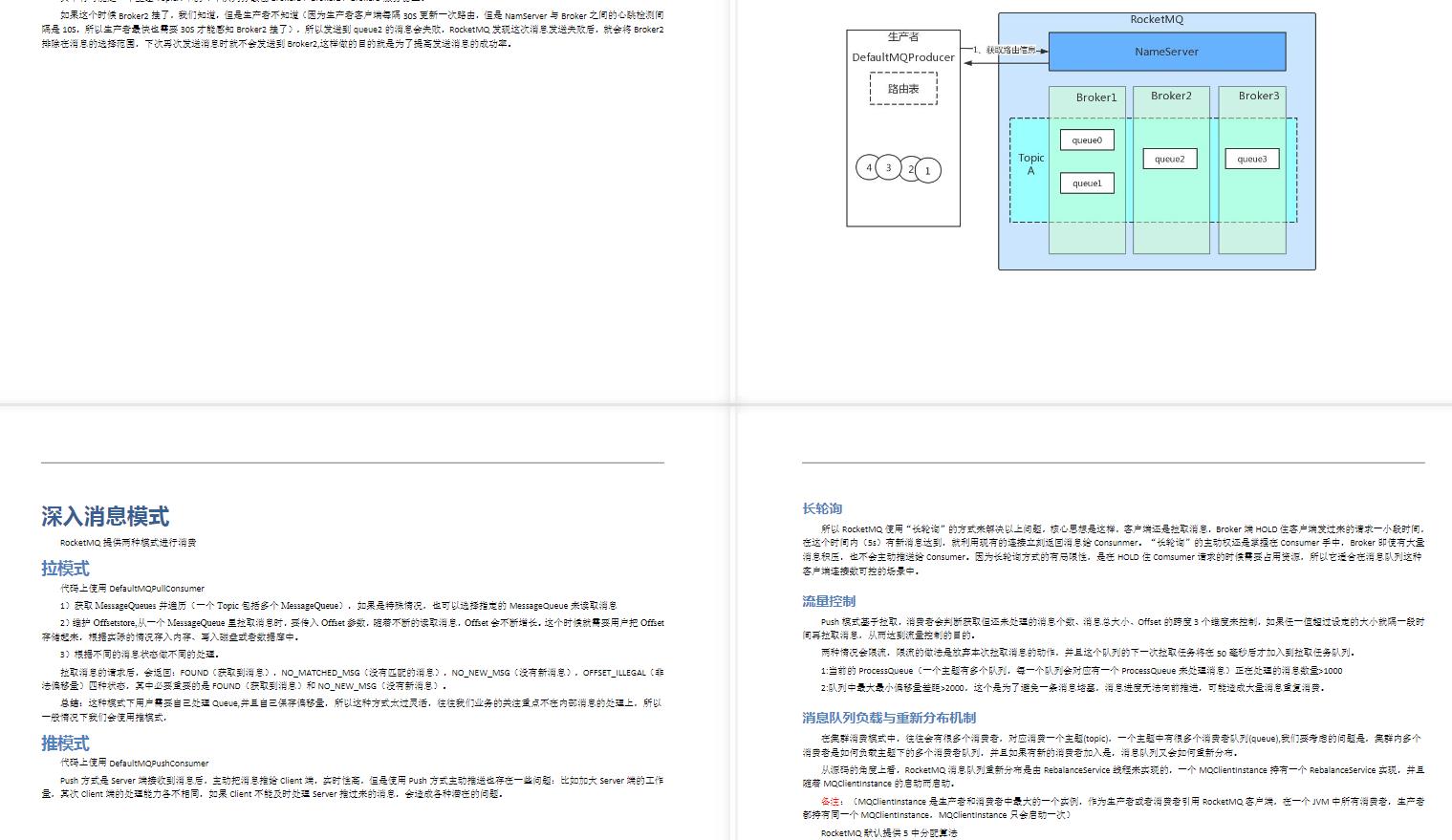The image size is (1452, 840).
Task: Select the line 代码上使用 DefaultMQPushConsumer
Action: pyautogui.click(x=134, y=764)
